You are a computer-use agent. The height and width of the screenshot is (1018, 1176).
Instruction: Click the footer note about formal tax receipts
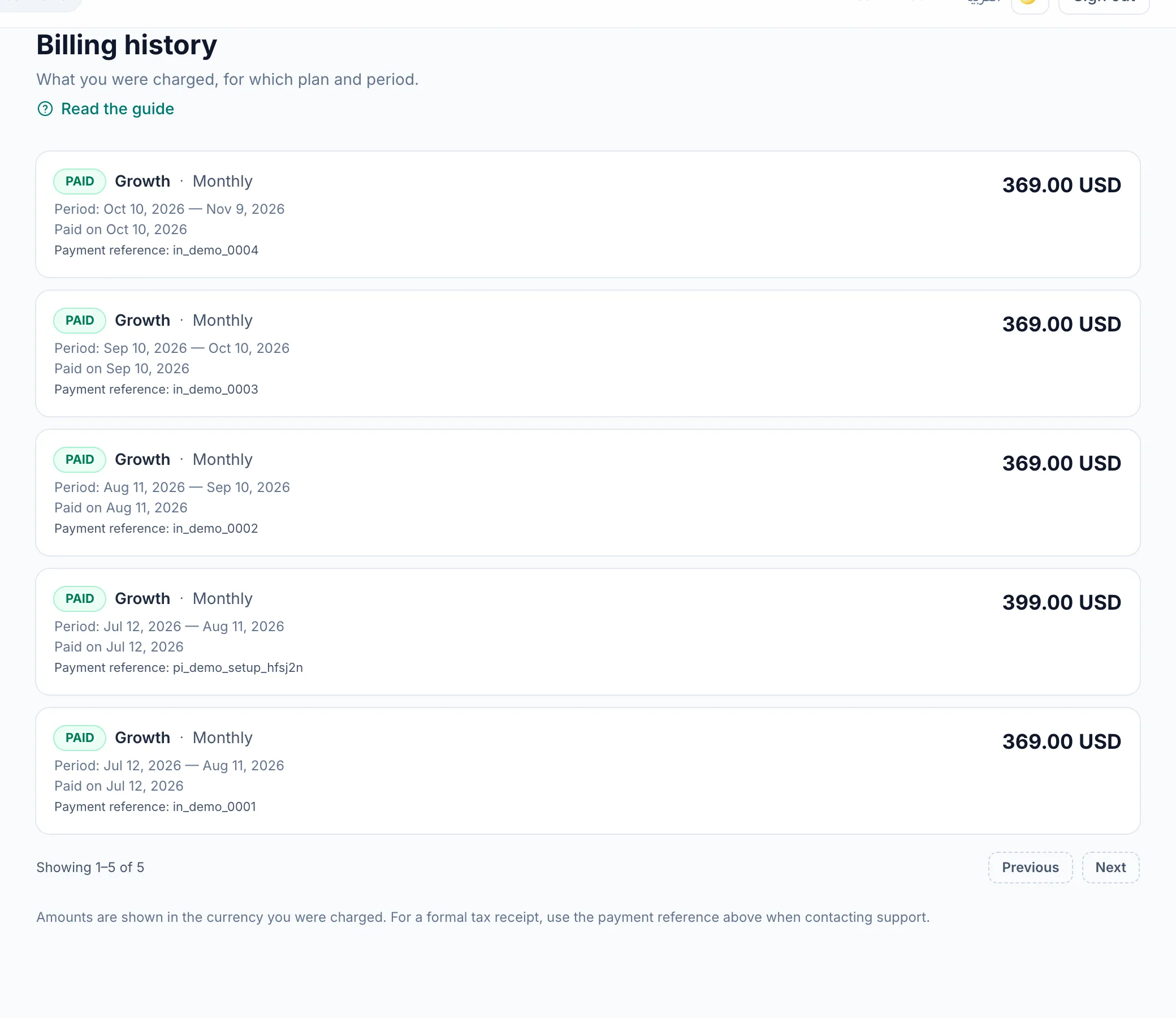483,917
